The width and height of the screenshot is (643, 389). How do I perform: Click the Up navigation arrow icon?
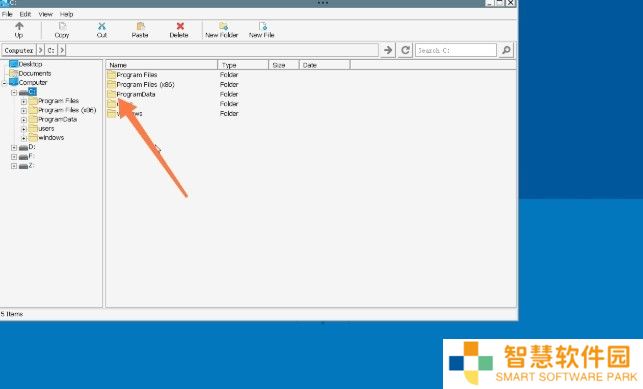(x=19, y=26)
